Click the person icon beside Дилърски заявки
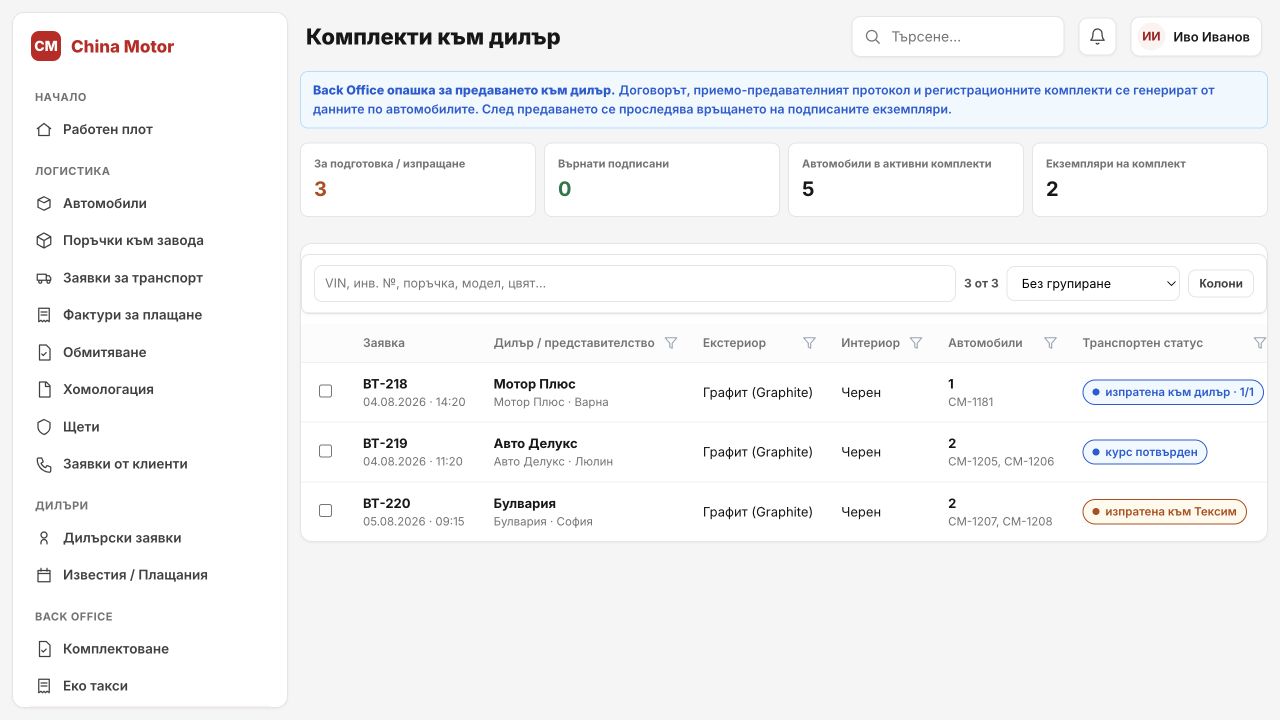 click(44, 538)
